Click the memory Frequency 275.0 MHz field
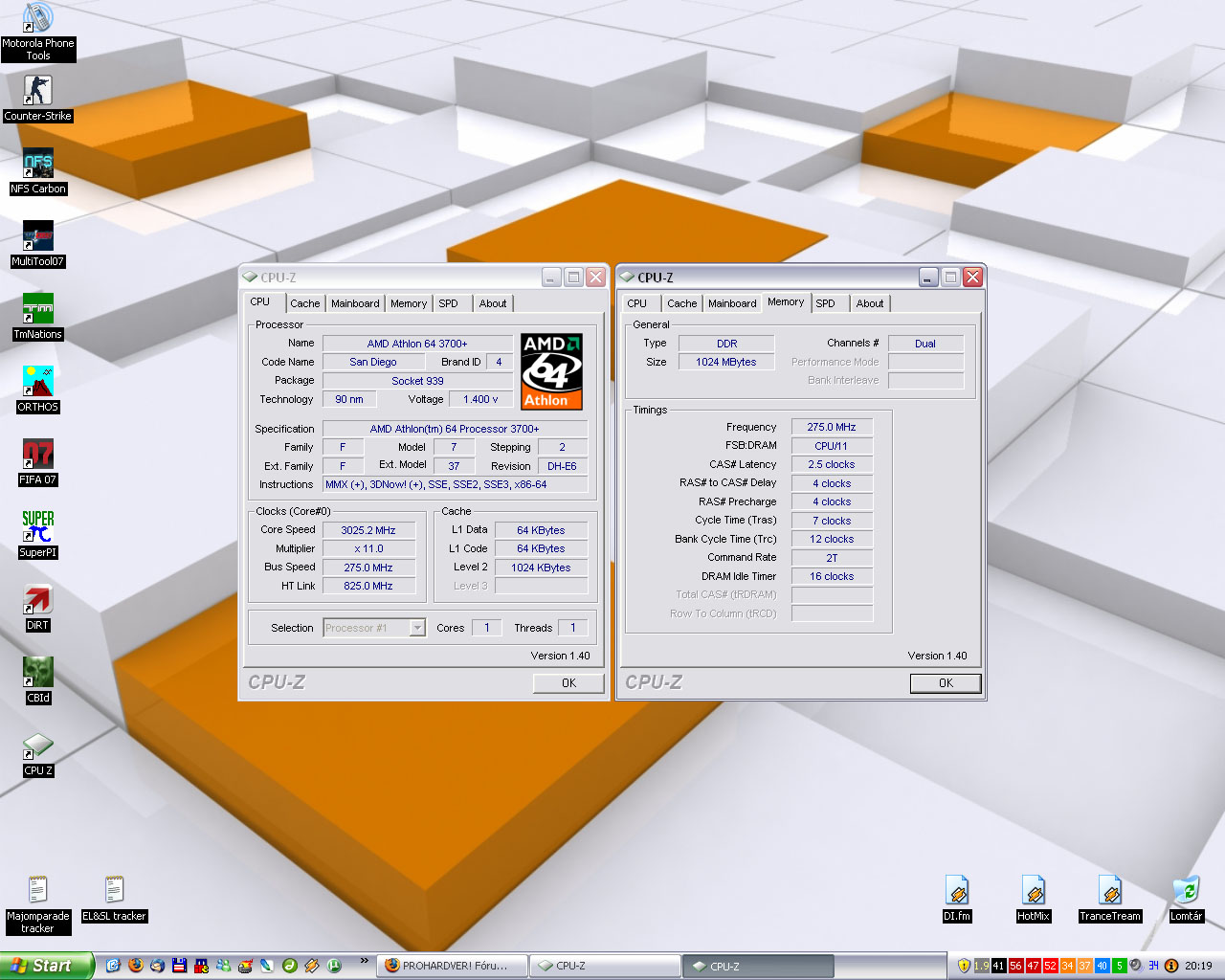The height and width of the screenshot is (980, 1225). 832,427
